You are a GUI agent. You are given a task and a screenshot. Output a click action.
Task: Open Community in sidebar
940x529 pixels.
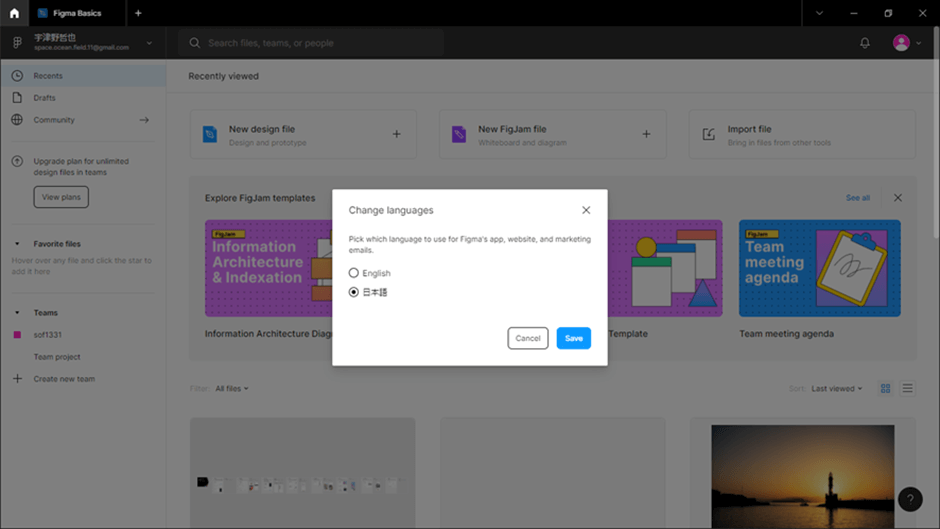coord(83,119)
